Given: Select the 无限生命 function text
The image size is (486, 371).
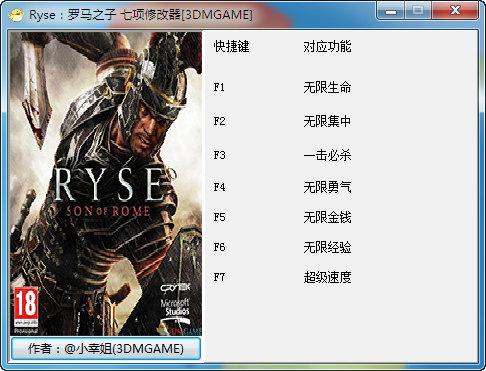Looking at the screenshot, I should 327,87.
